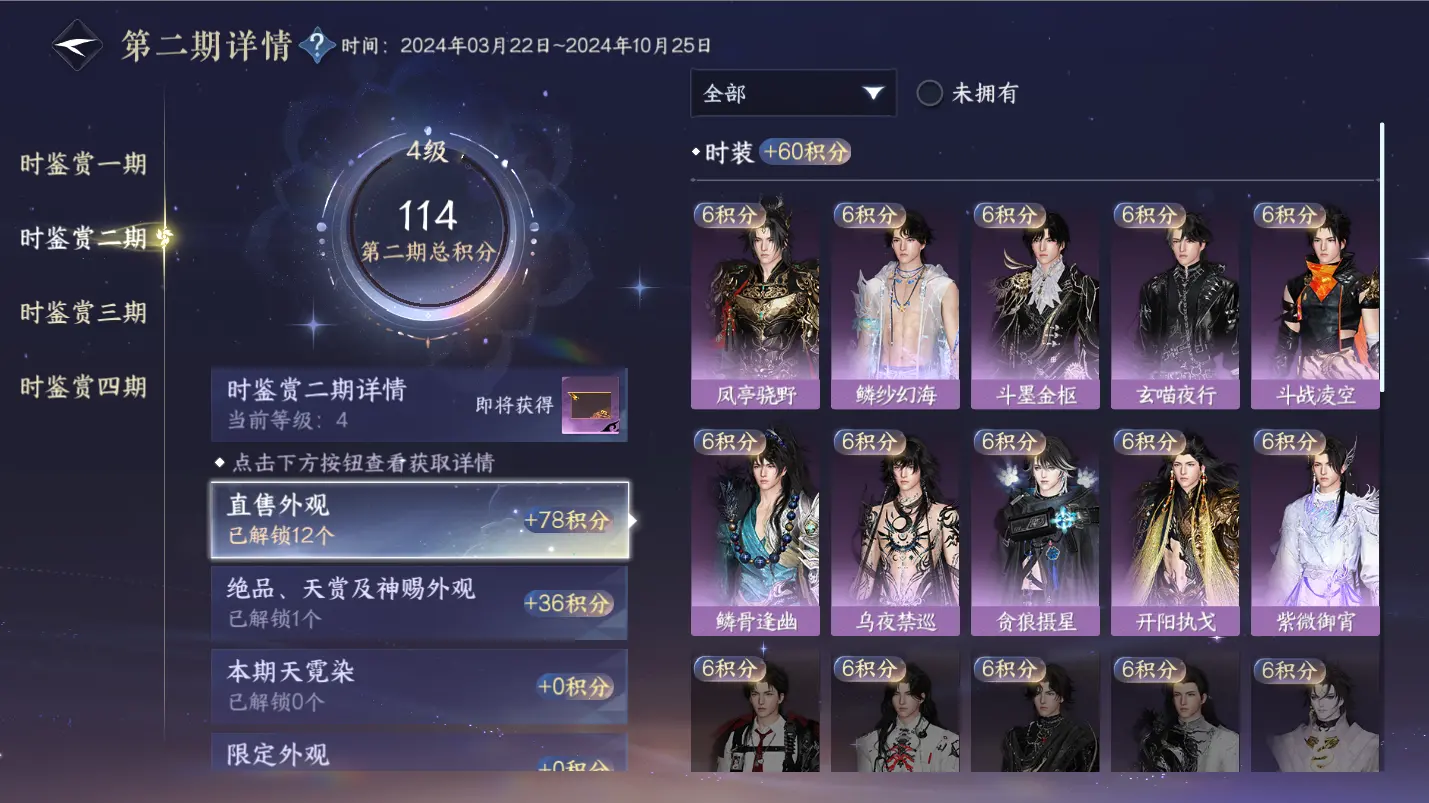This screenshot has width=1429, height=803.
Task: Open the 时鉴赏四期 tab
Action: click(x=84, y=386)
